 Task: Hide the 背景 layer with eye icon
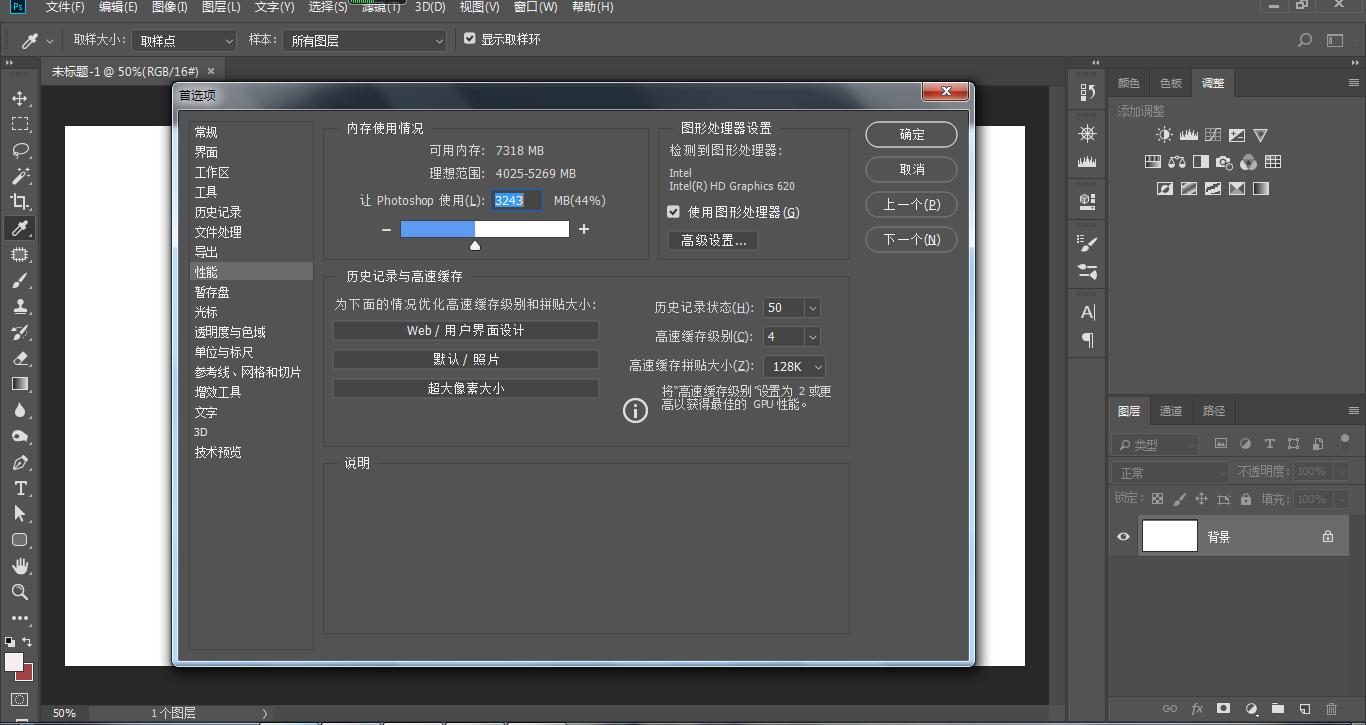[1123, 537]
